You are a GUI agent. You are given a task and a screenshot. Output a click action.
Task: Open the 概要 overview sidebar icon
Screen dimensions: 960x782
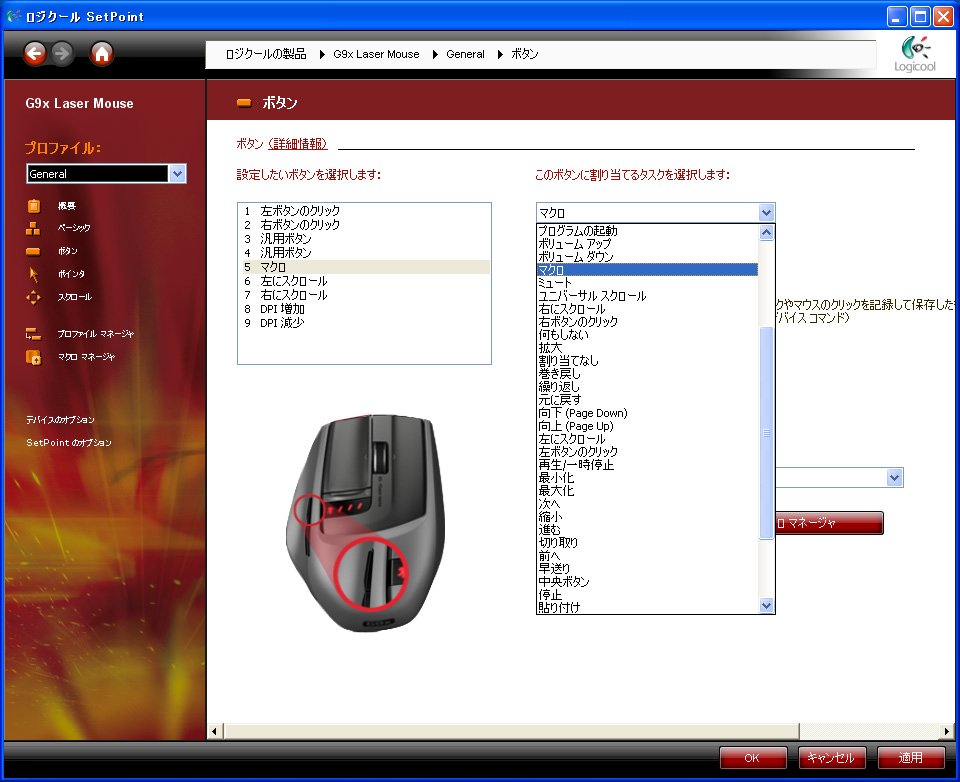tap(34, 206)
